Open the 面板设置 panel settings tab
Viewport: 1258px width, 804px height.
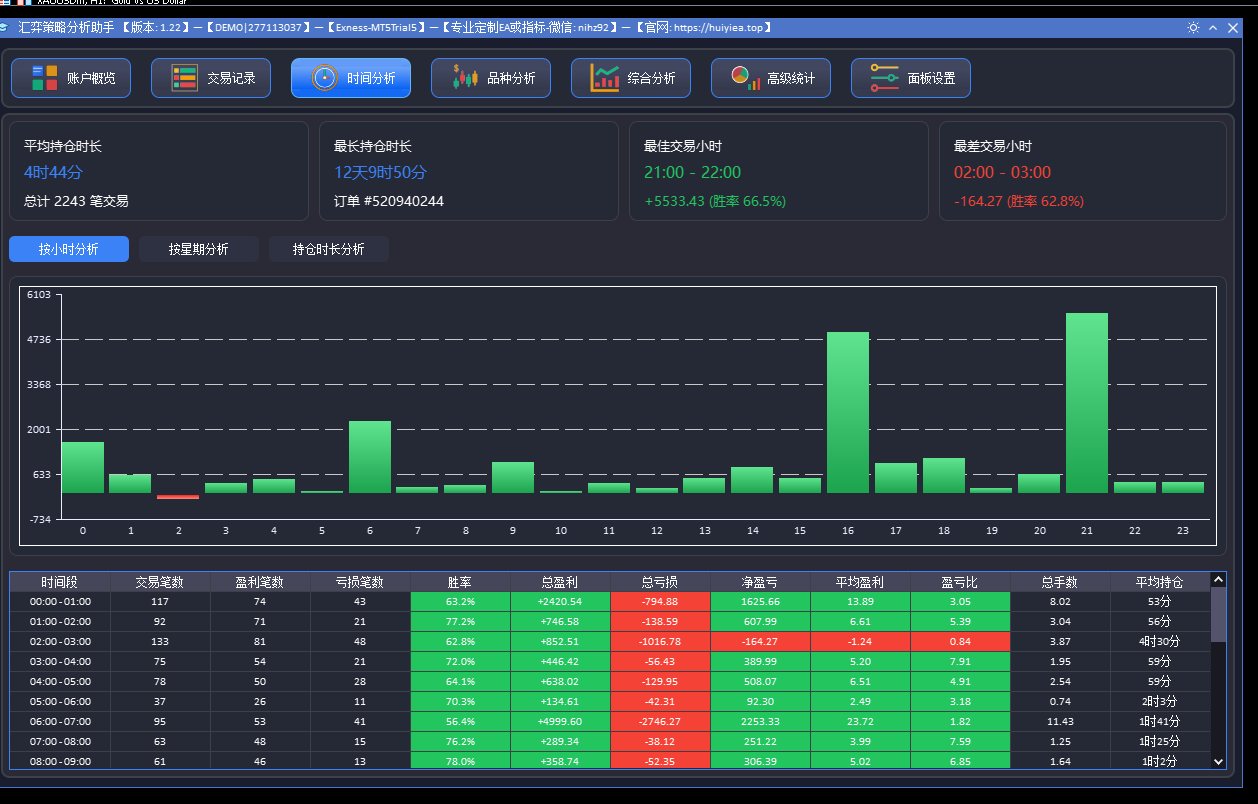[911, 78]
